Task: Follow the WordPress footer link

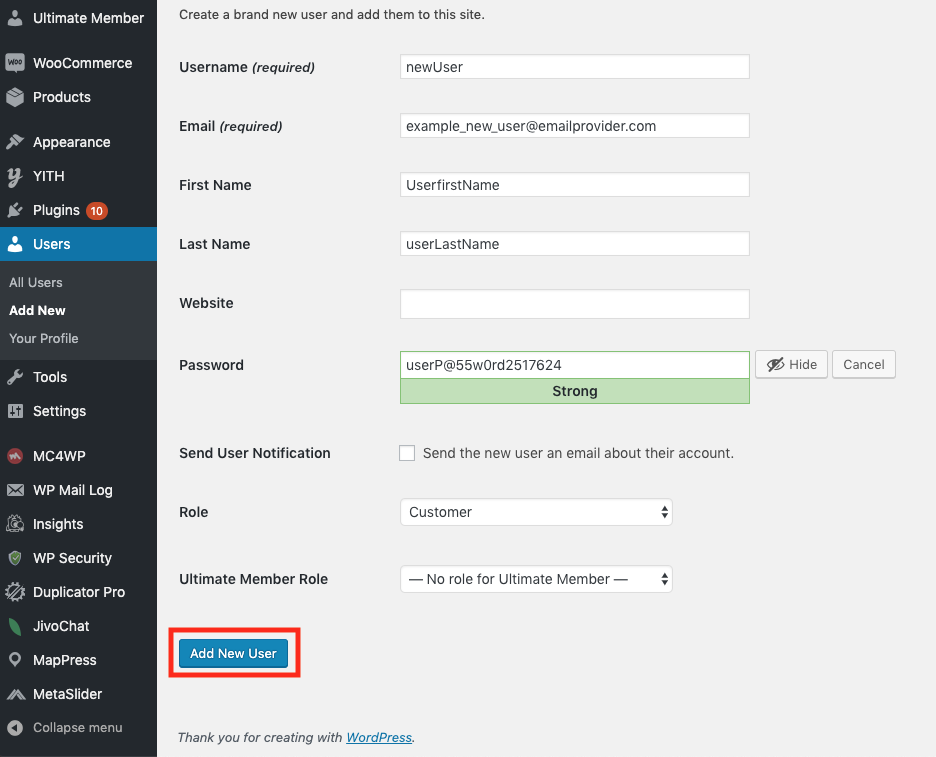Action: point(379,737)
